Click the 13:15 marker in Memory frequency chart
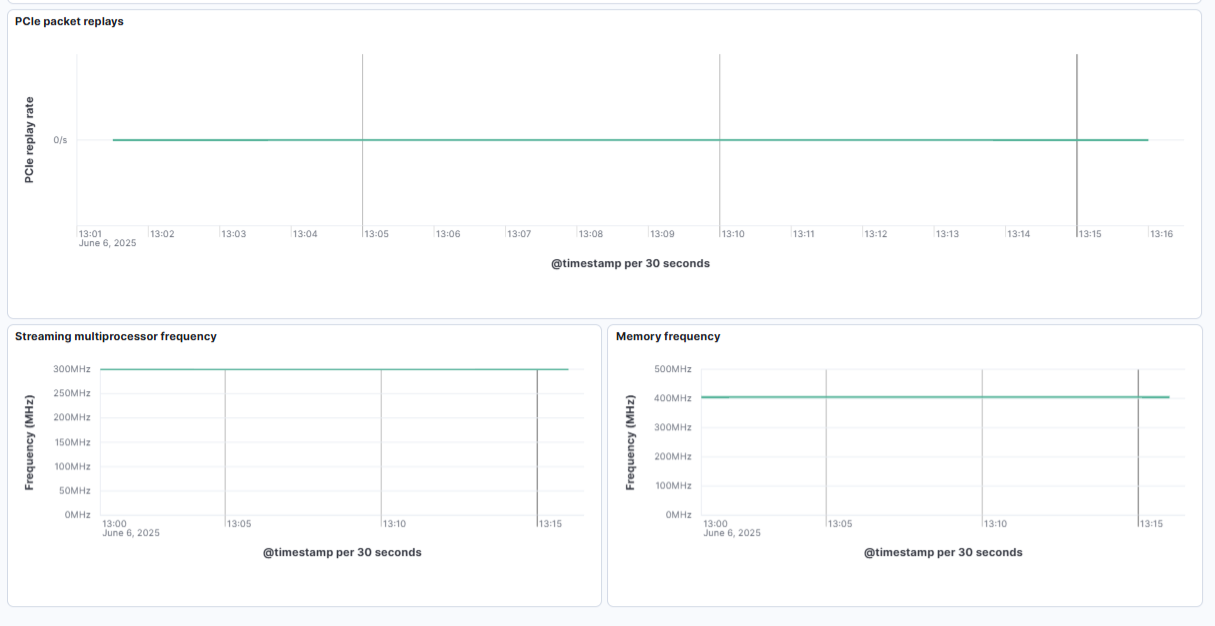Screen dimensions: 1215x626 point(1138,450)
